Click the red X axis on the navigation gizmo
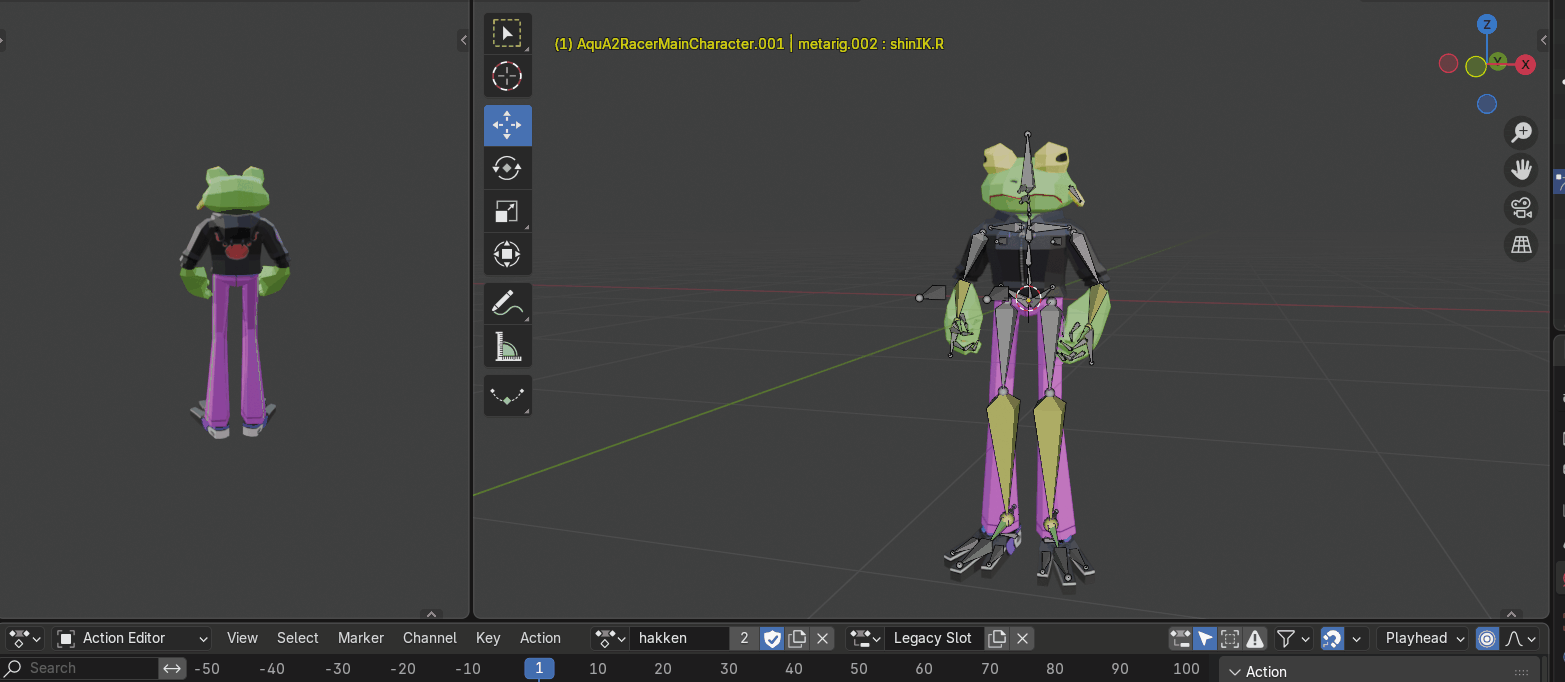The height and width of the screenshot is (682, 1565). tap(1525, 64)
